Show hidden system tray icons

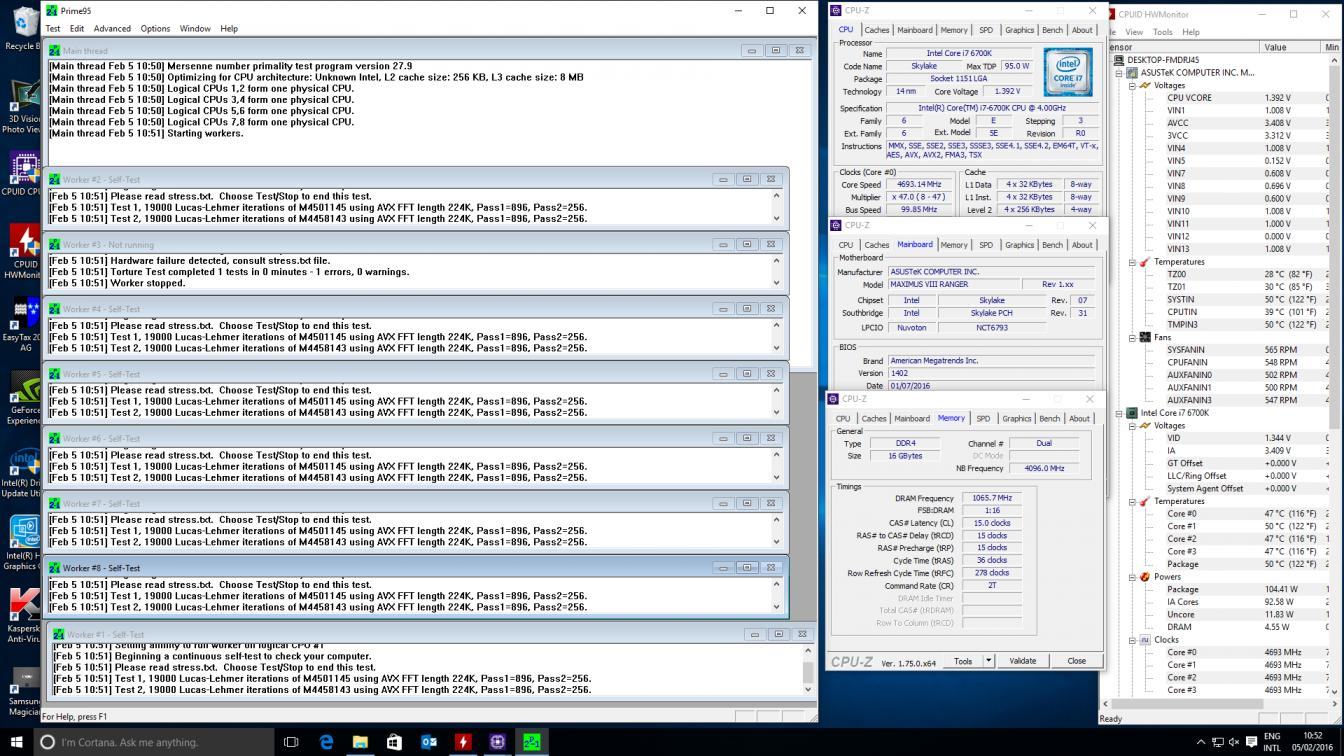1201,742
